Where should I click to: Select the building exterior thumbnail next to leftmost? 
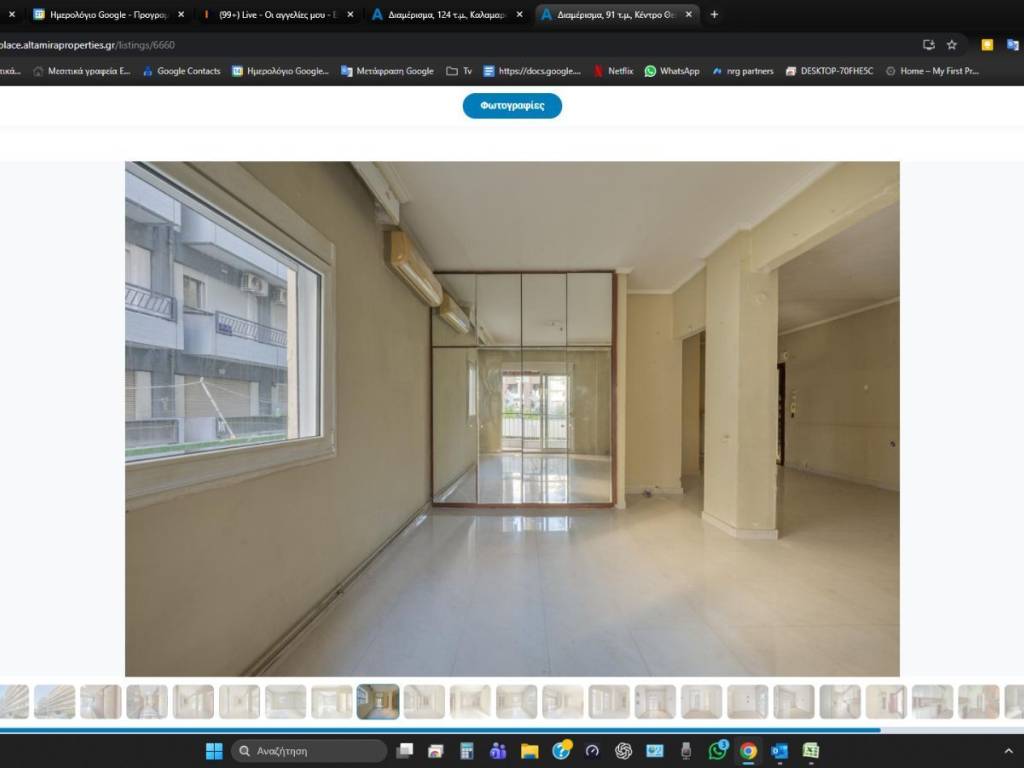pos(54,702)
